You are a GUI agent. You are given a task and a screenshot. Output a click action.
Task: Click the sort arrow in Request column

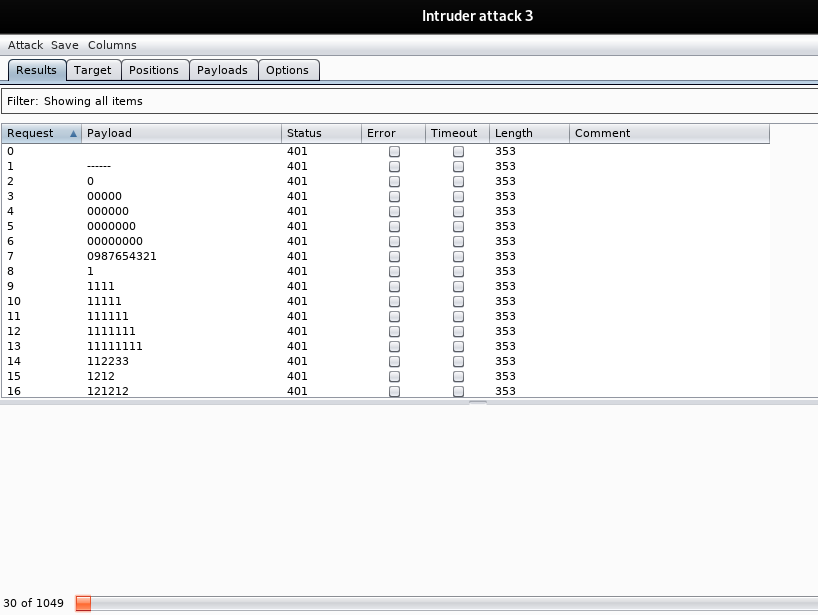[73, 133]
